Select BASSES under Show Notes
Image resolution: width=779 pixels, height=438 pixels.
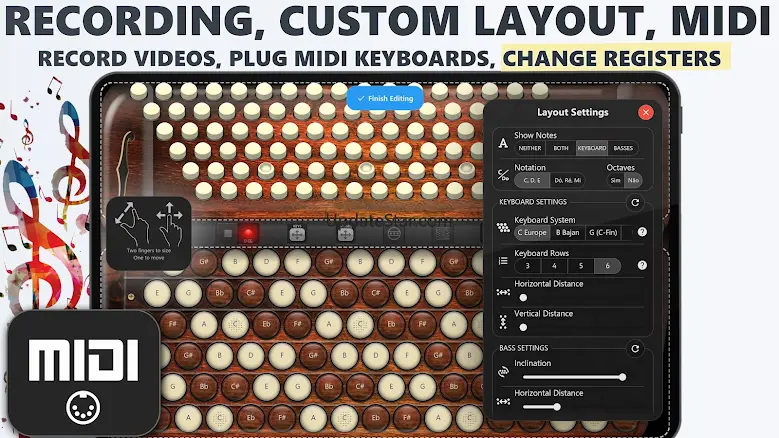(623, 148)
